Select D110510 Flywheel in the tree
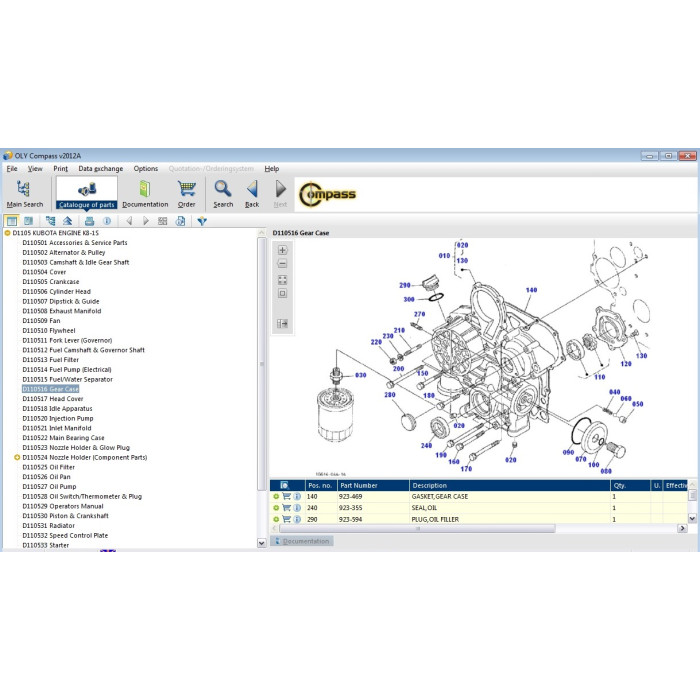 [49, 330]
